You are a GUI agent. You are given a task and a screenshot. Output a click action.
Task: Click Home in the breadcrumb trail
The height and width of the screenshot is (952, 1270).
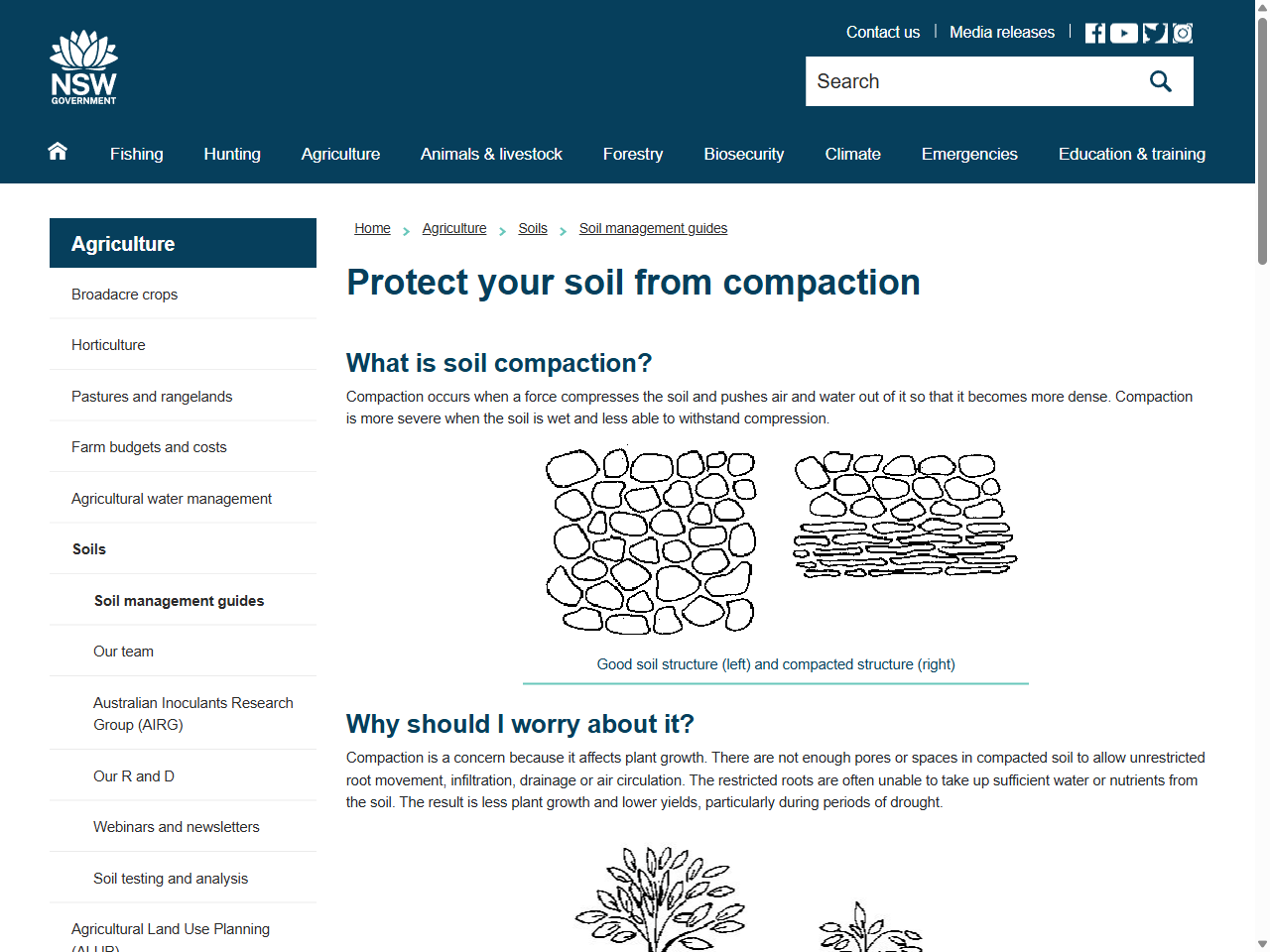pyautogui.click(x=372, y=228)
